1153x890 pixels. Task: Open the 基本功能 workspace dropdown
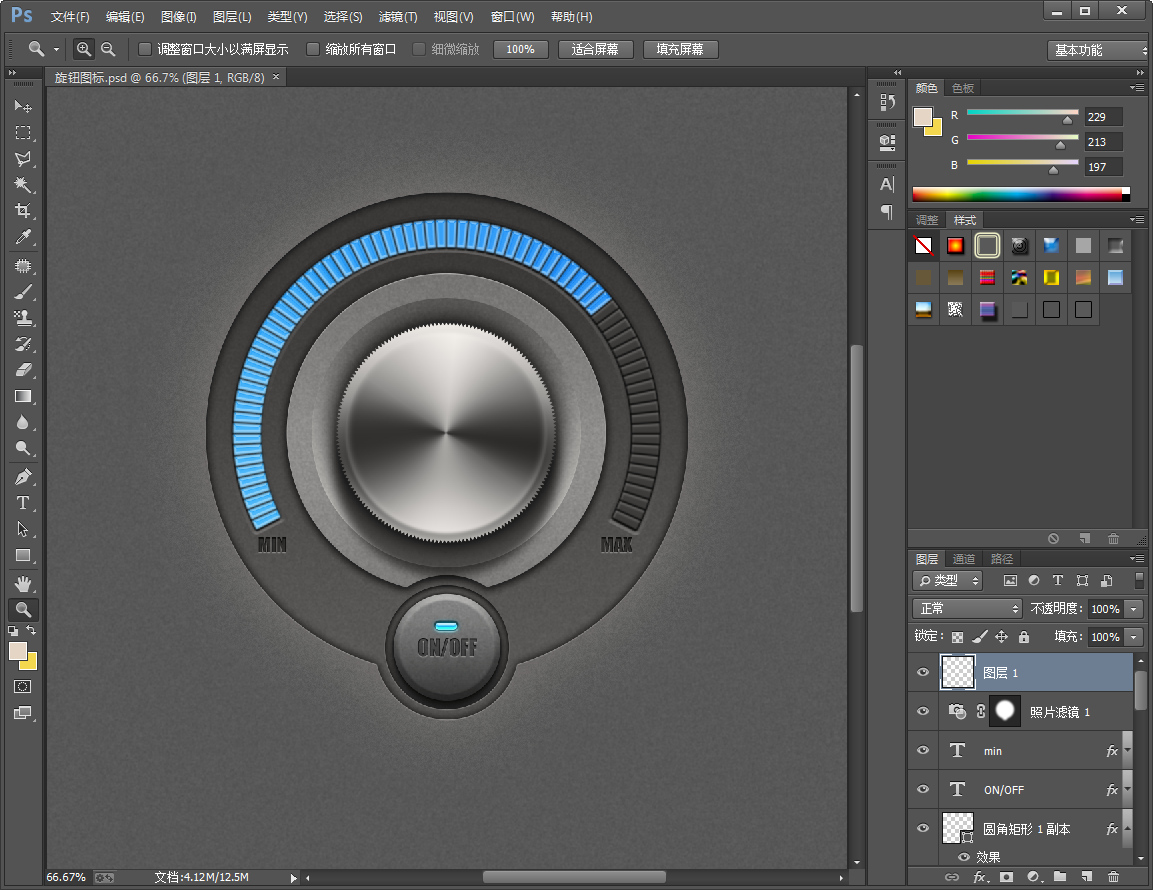[x=1098, y=50]
